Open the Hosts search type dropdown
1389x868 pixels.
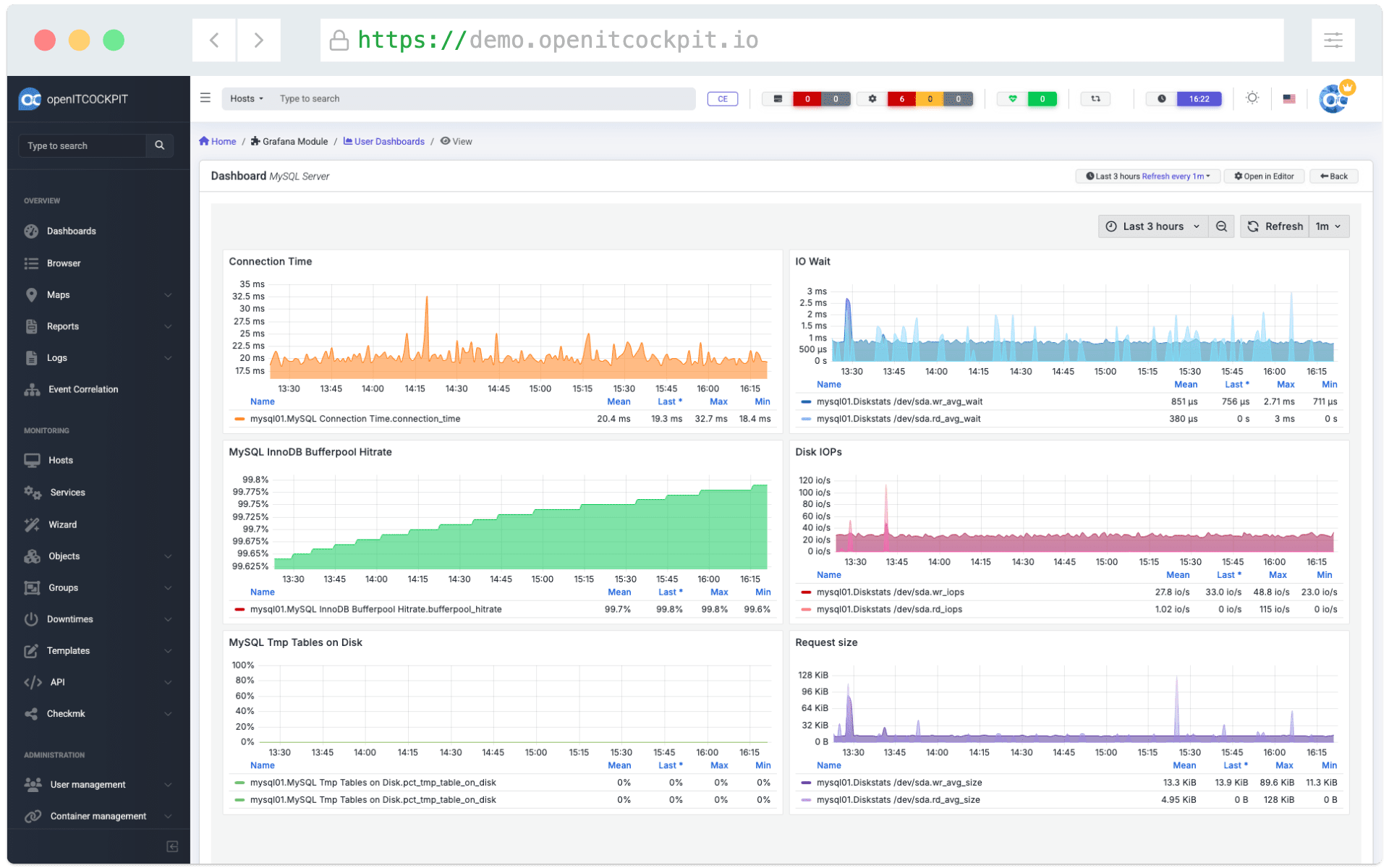tap(247, 98)
